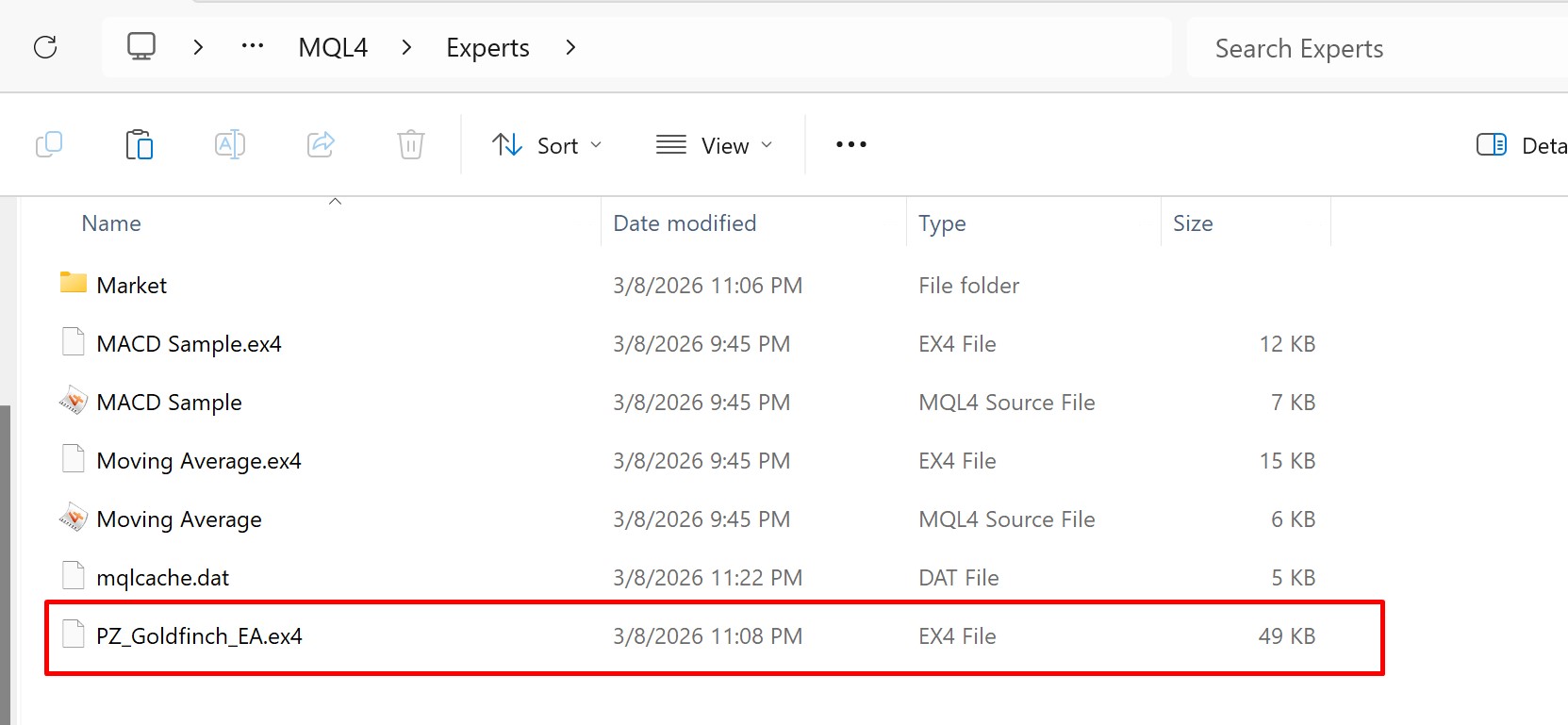The width and height of the screenshot is (1568, 725).
Task: Select MACD Sample.ex4 file name
Action: (x=189, y=344)
